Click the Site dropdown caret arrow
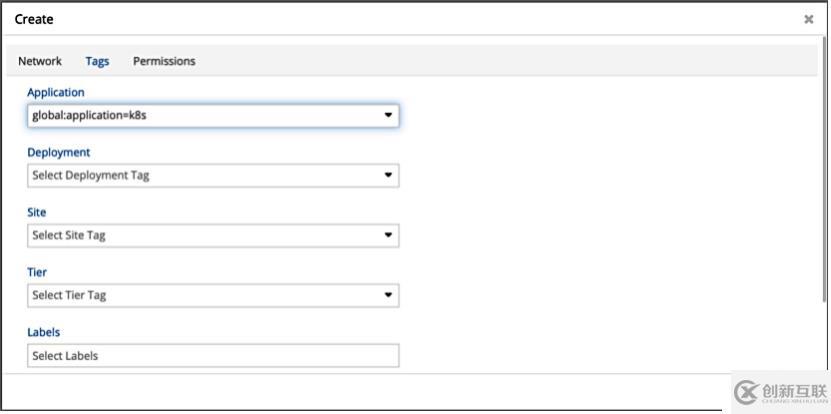Screen dimensions: 831x414 (x=388, y=235)
